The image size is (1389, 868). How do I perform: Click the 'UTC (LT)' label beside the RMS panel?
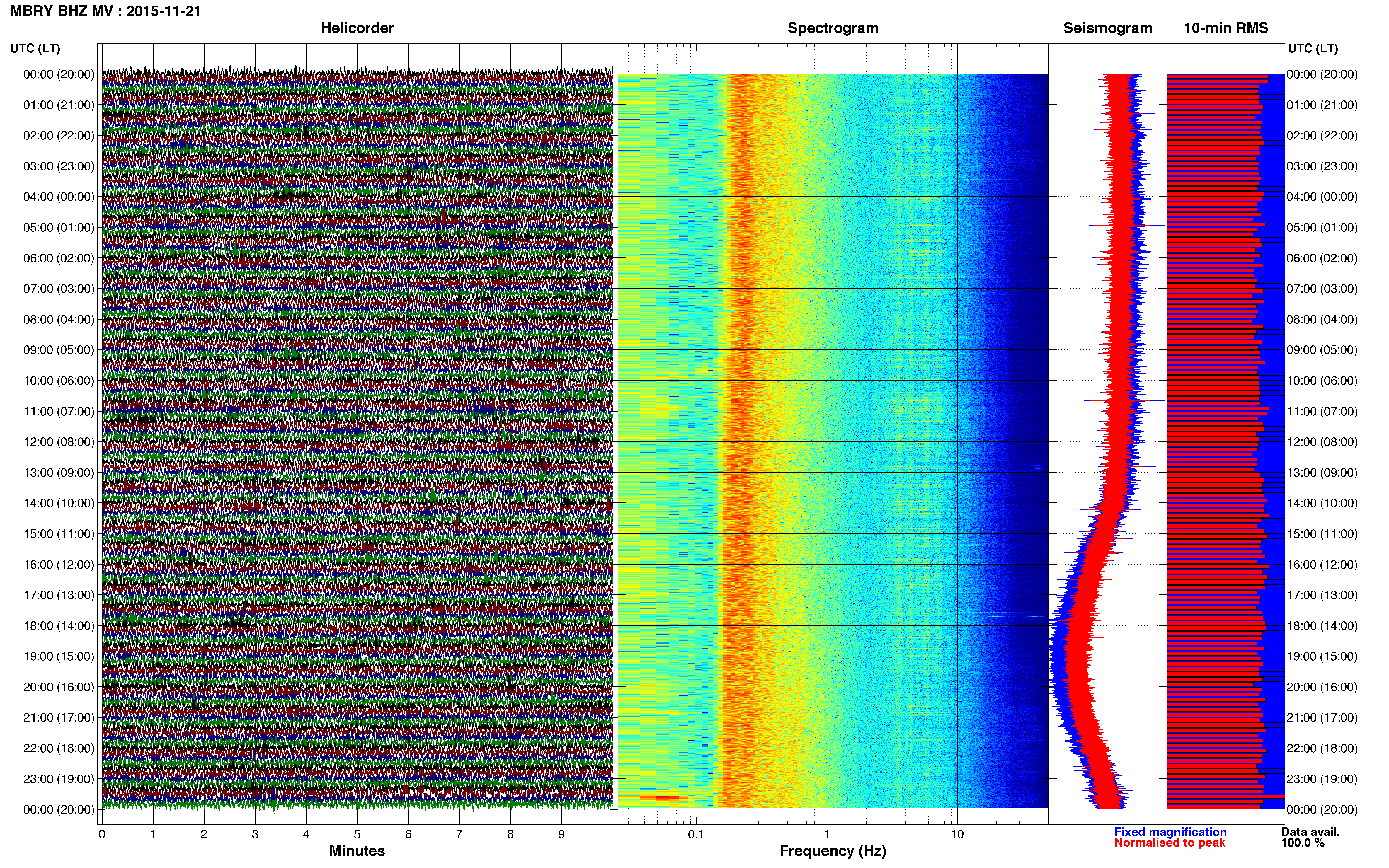[x=1313, y=48]
